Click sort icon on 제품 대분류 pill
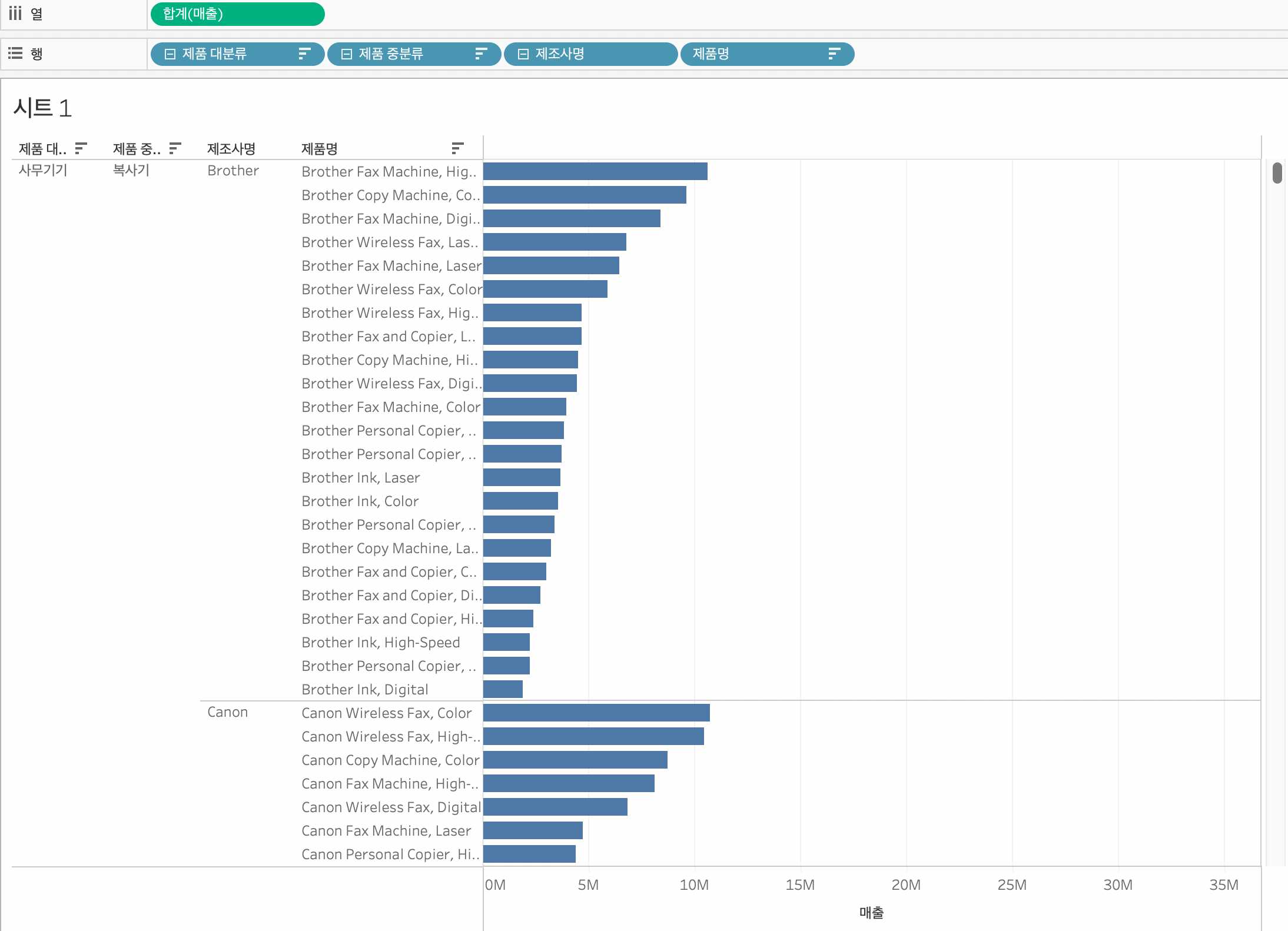Viewport: 1288px width, 931px height. [x=304, y=54]
